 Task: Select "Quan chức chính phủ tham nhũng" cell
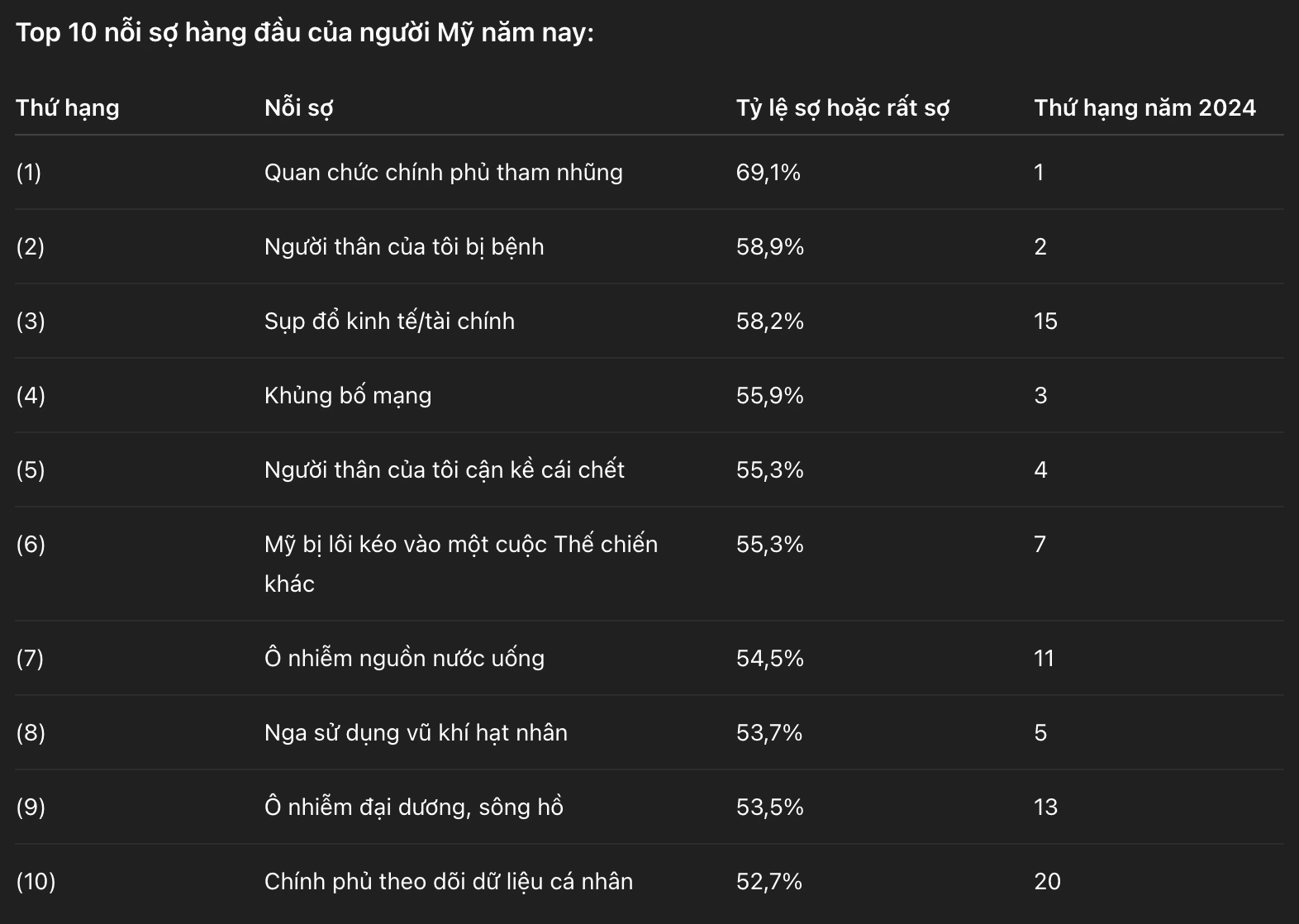(x=443, y=172)
